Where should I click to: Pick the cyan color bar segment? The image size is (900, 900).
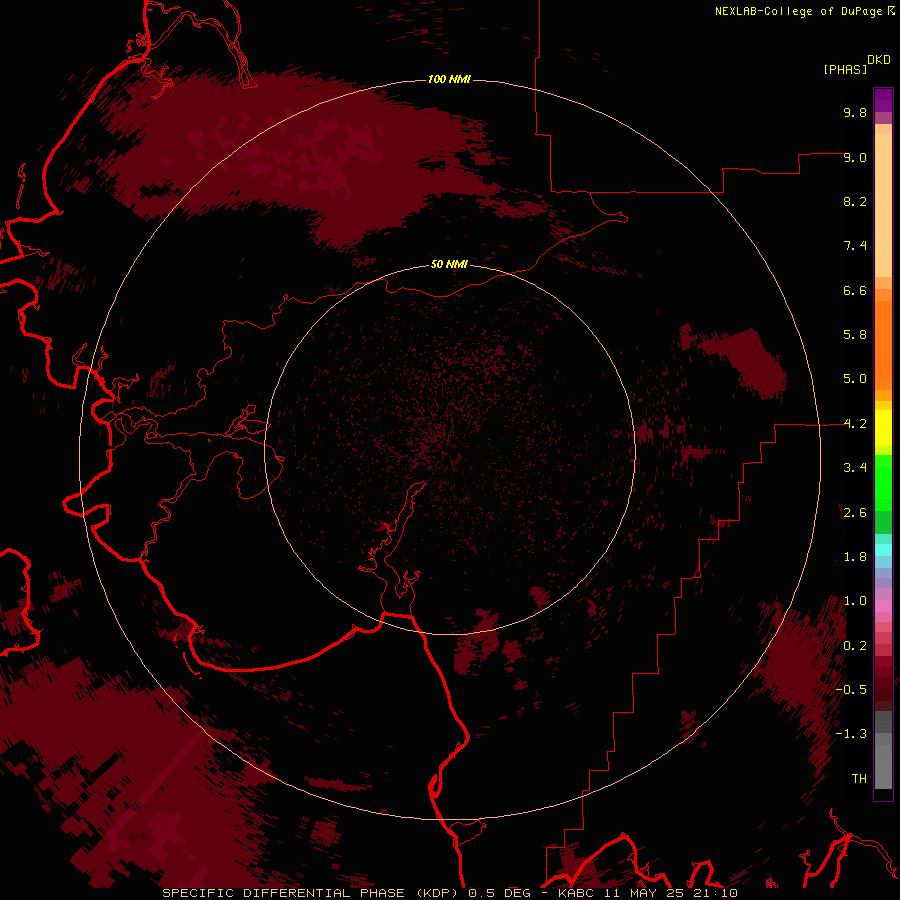click(883, 550)
